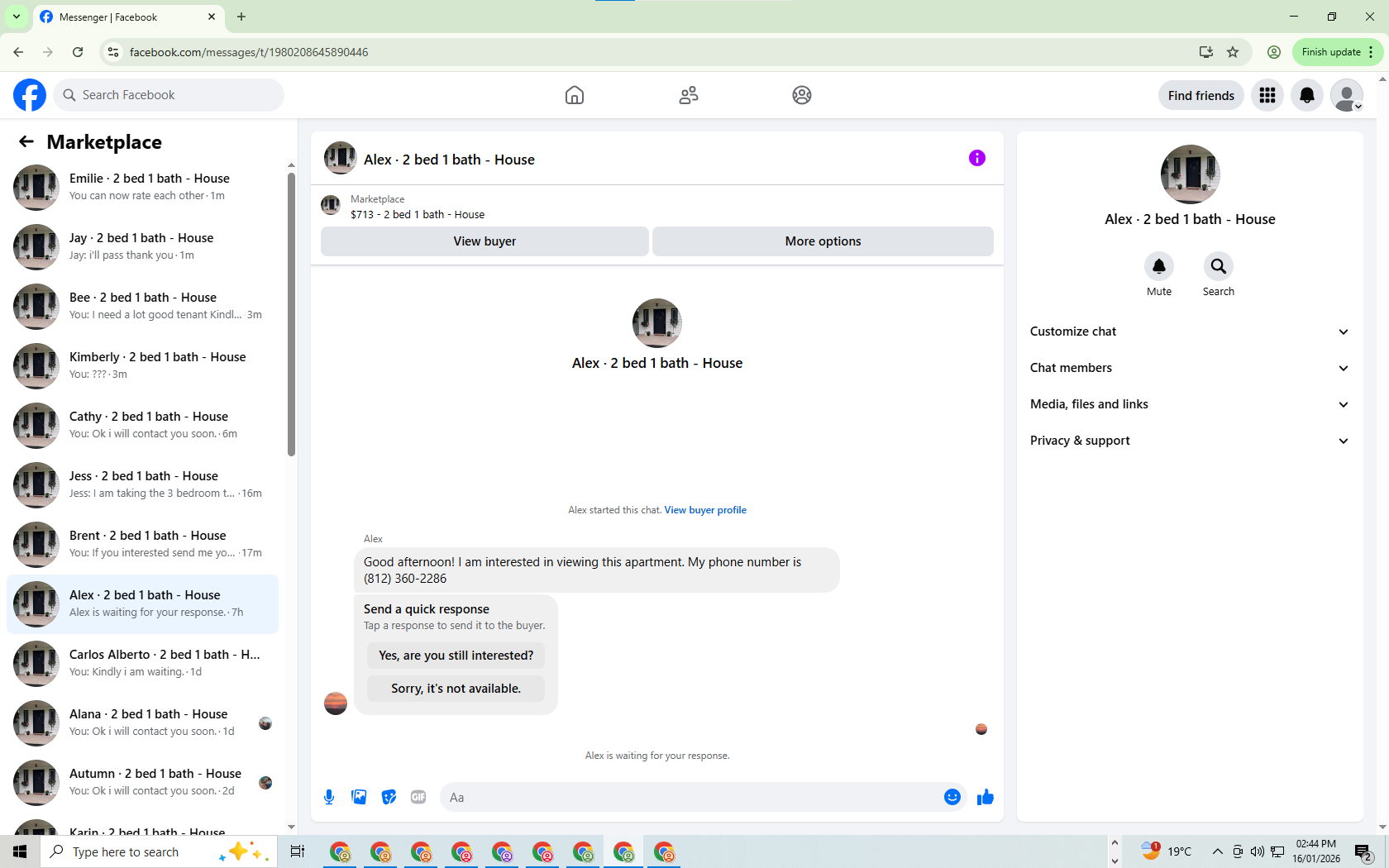Send quick reply 'Sorry, it's not available.'
1389x868 pixels.
(456, 689)
